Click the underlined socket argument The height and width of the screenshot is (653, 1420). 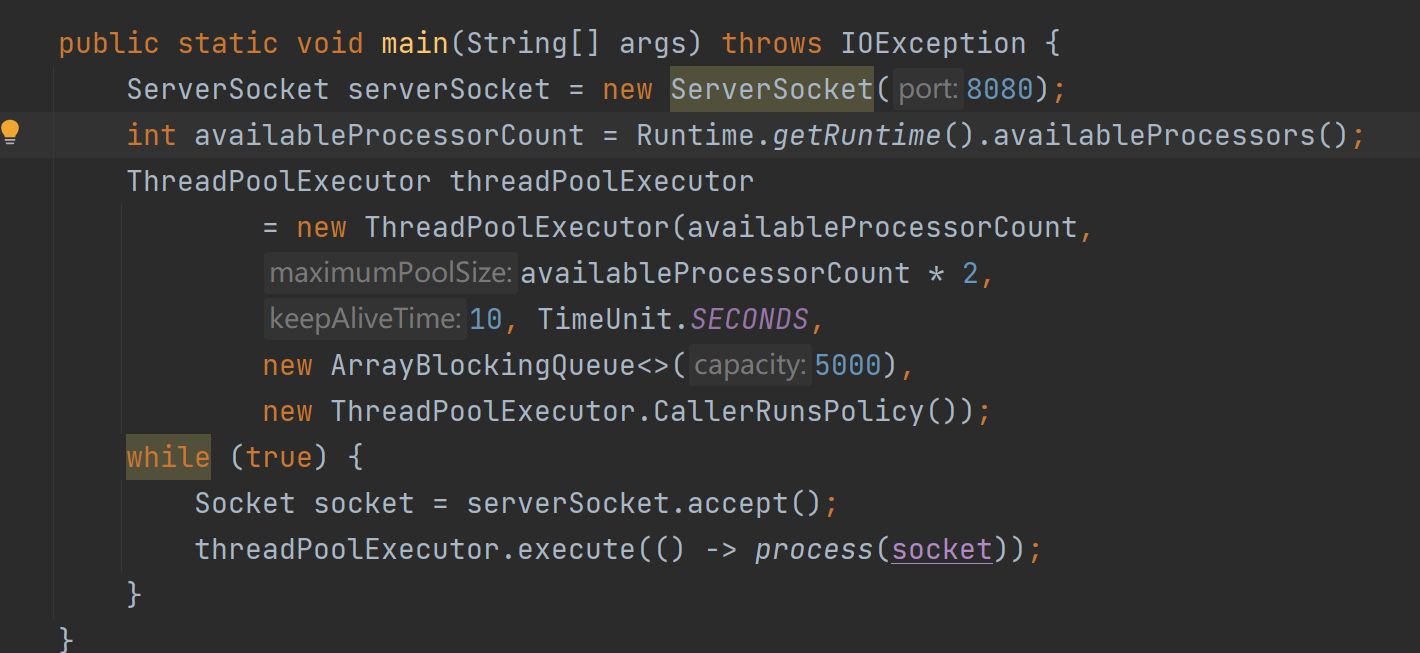pos(941,549)
